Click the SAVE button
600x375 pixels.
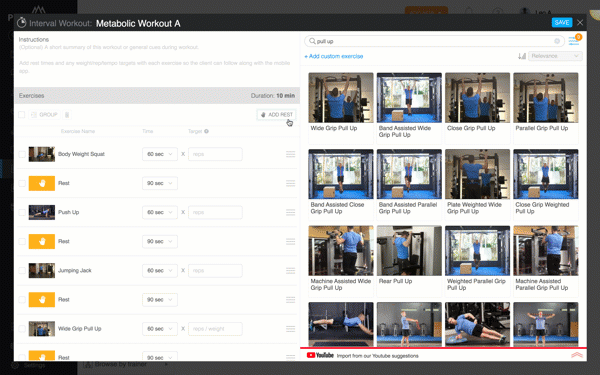(x=562, y=23)
